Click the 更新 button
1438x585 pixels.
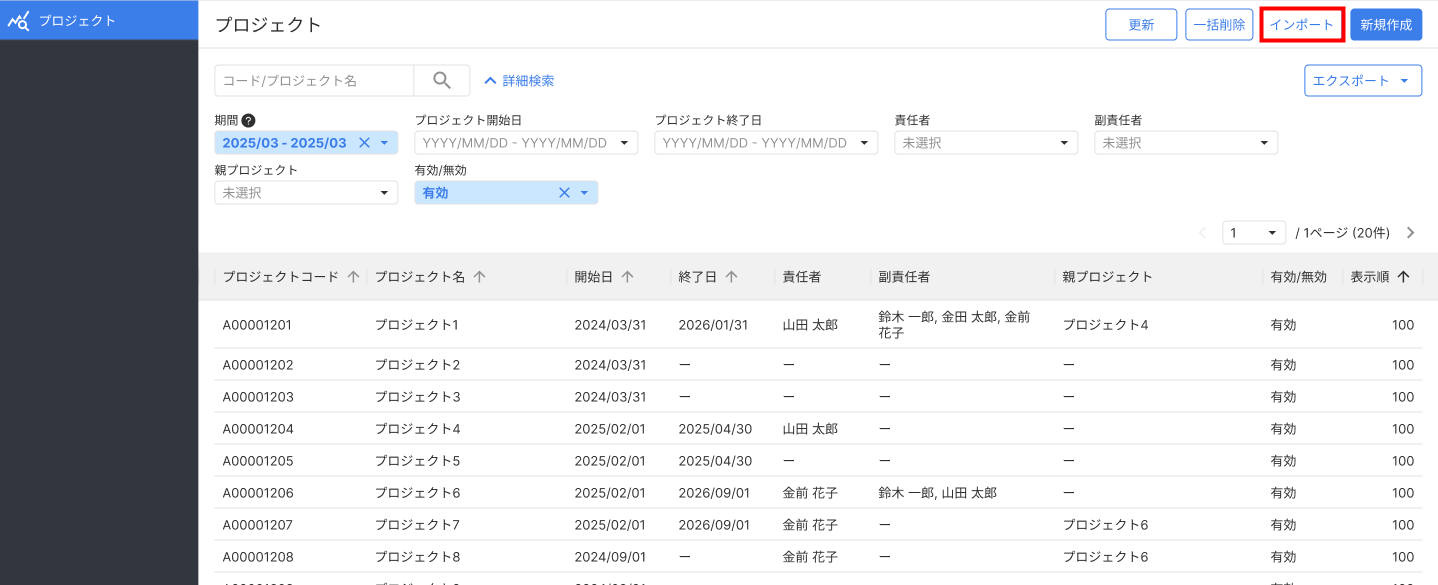click(1141, 25)
